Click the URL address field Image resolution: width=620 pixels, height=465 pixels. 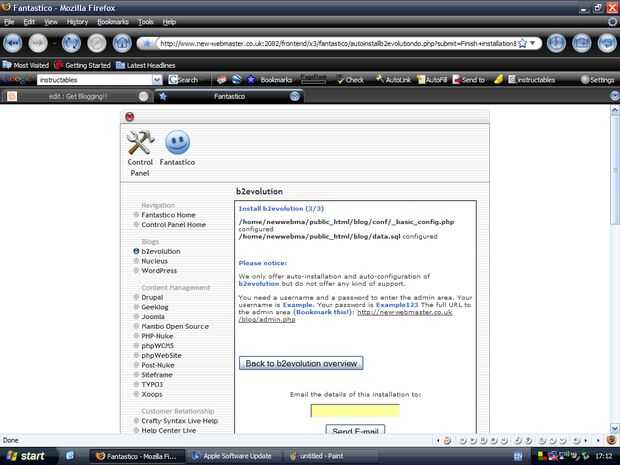click(x=337, y=43)
